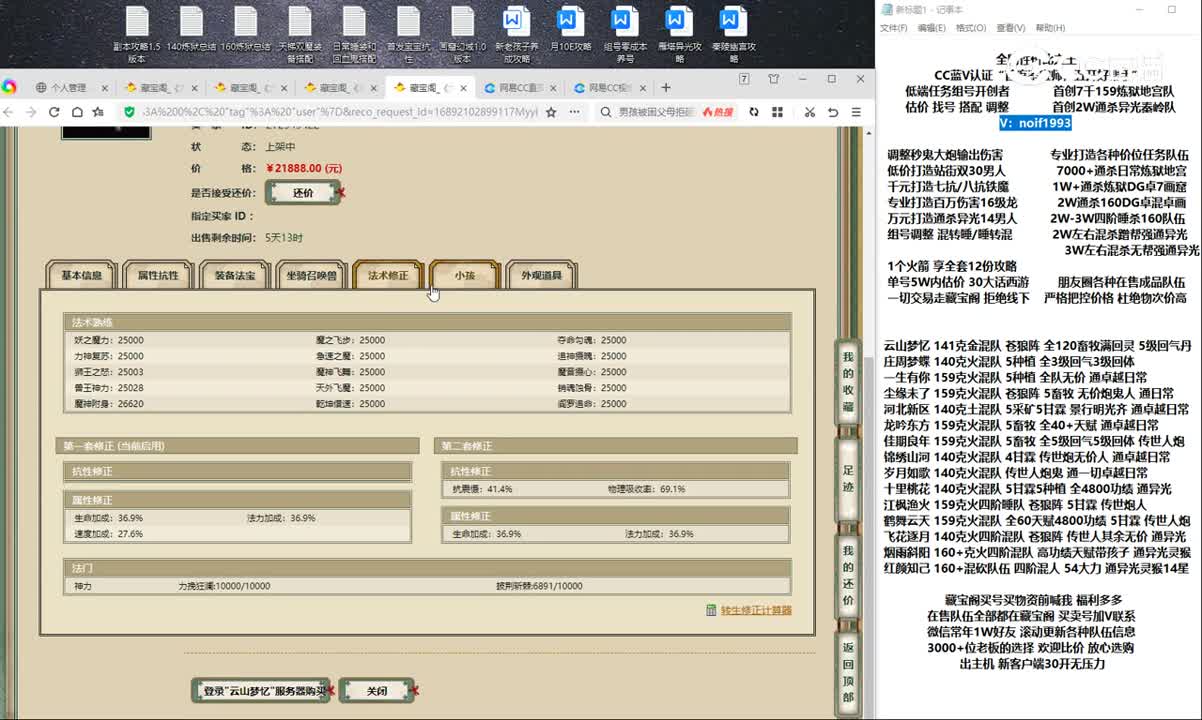
Task: Open Notepad 帮助(H) menu
Action: [1050, 28]
